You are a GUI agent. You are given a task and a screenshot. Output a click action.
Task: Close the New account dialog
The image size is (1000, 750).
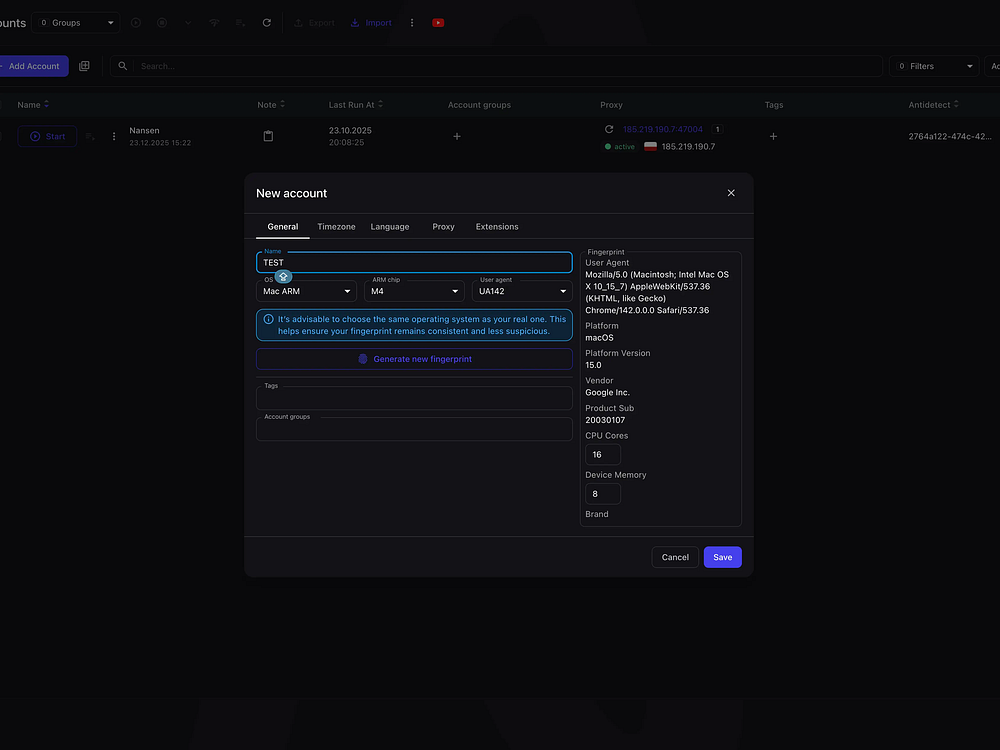[x=731, y=193]
